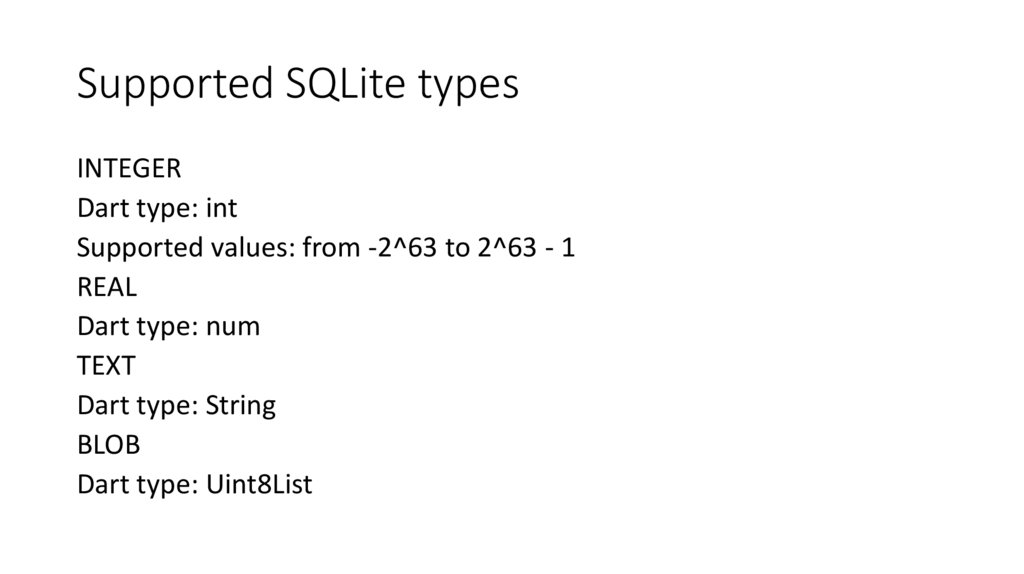Select the BLOB heading line

pos(108,446)
